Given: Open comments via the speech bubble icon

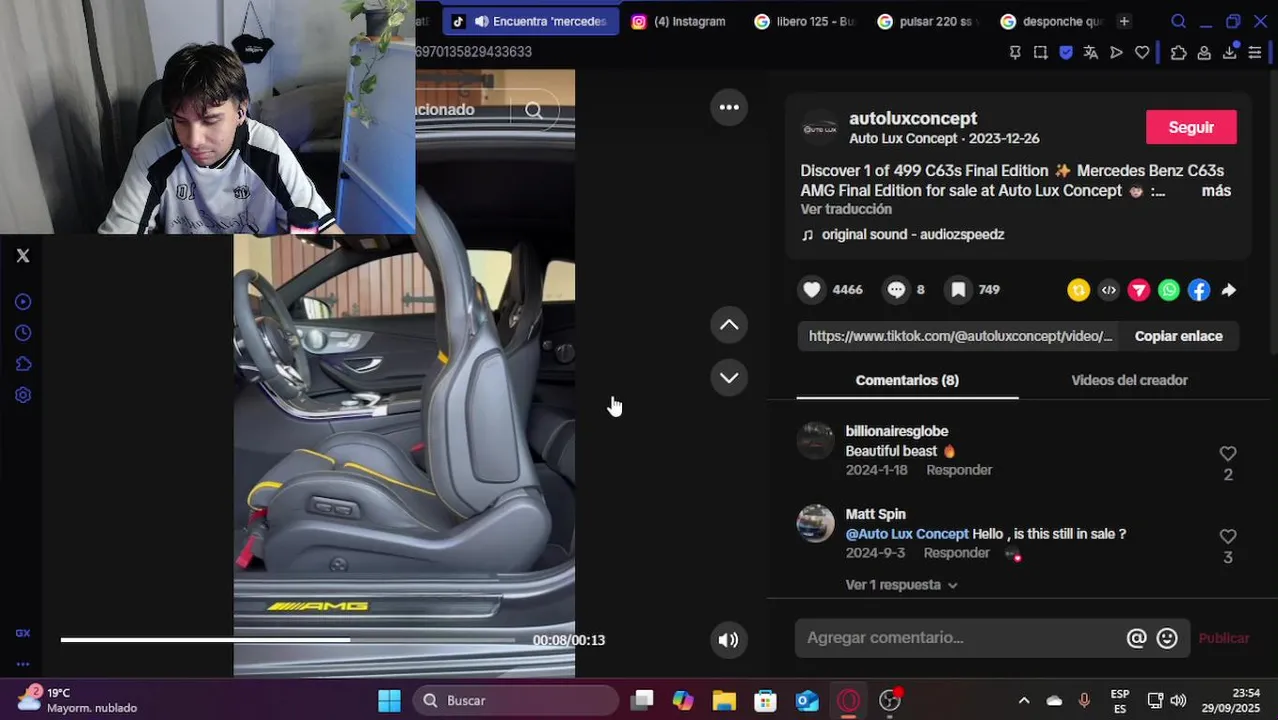Looking at the screenshot, I should 896,290.
